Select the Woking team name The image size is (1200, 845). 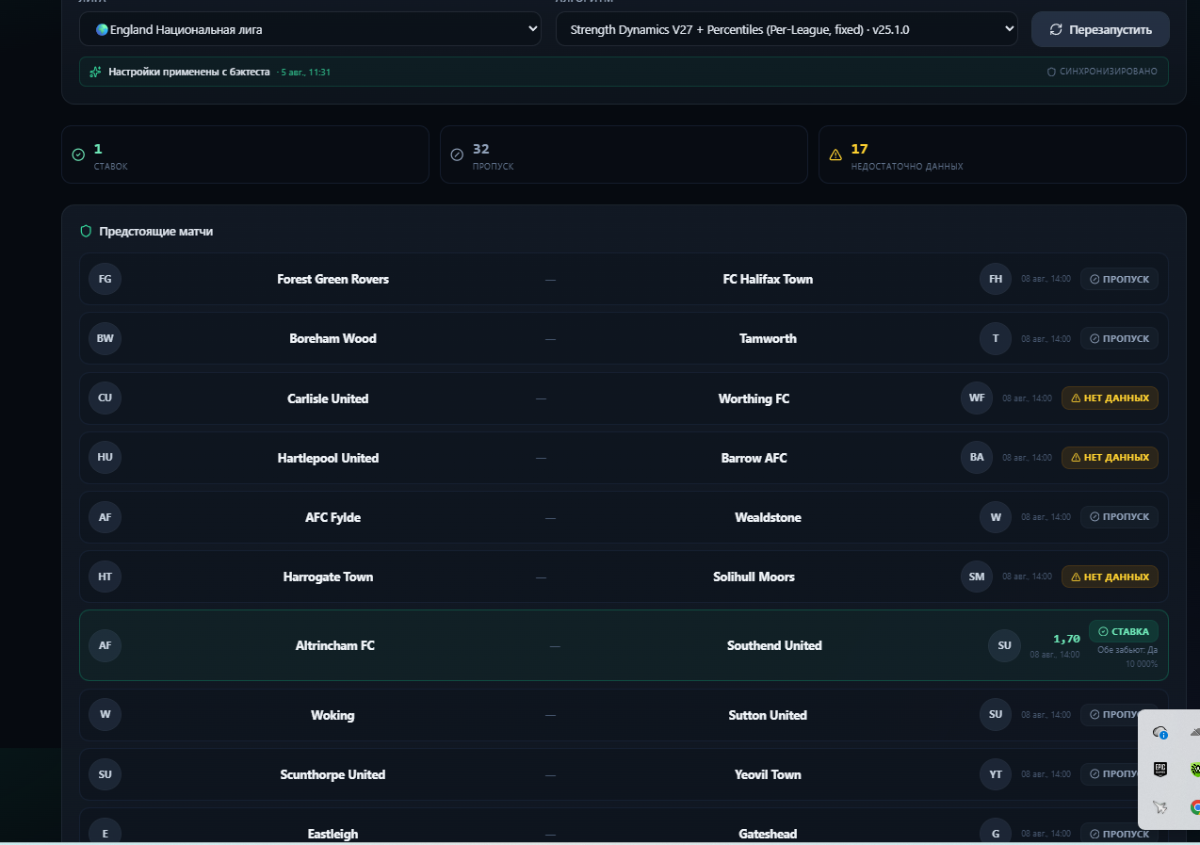[x=333, y=715]
